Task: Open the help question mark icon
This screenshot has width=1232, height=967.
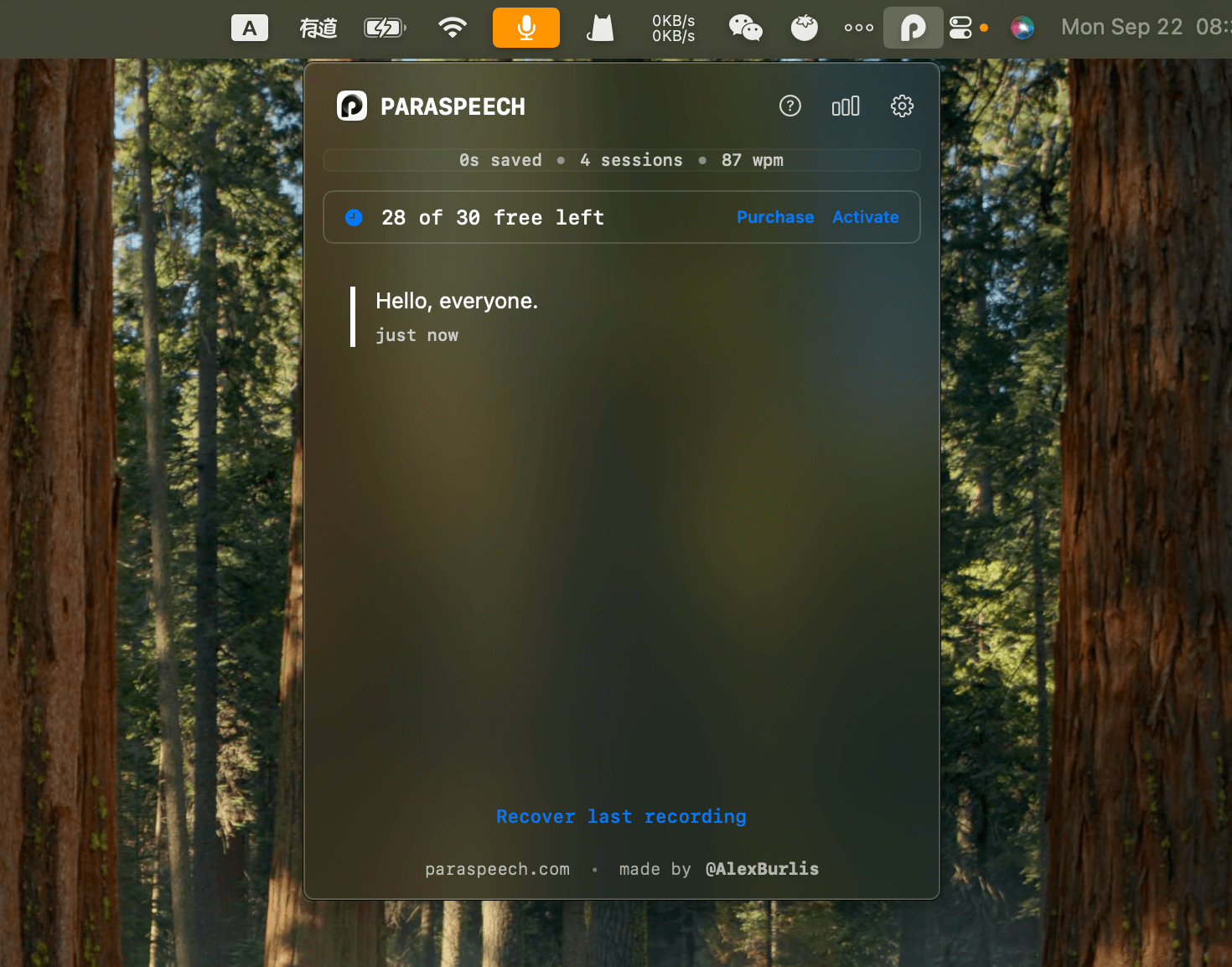Action: pos(789,106)
